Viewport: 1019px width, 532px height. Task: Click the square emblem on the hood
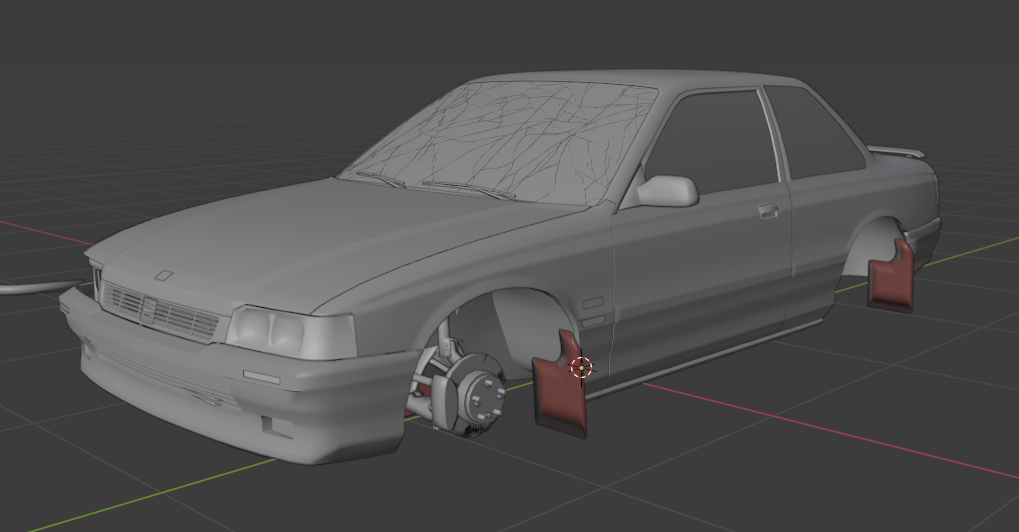(164, 275)
